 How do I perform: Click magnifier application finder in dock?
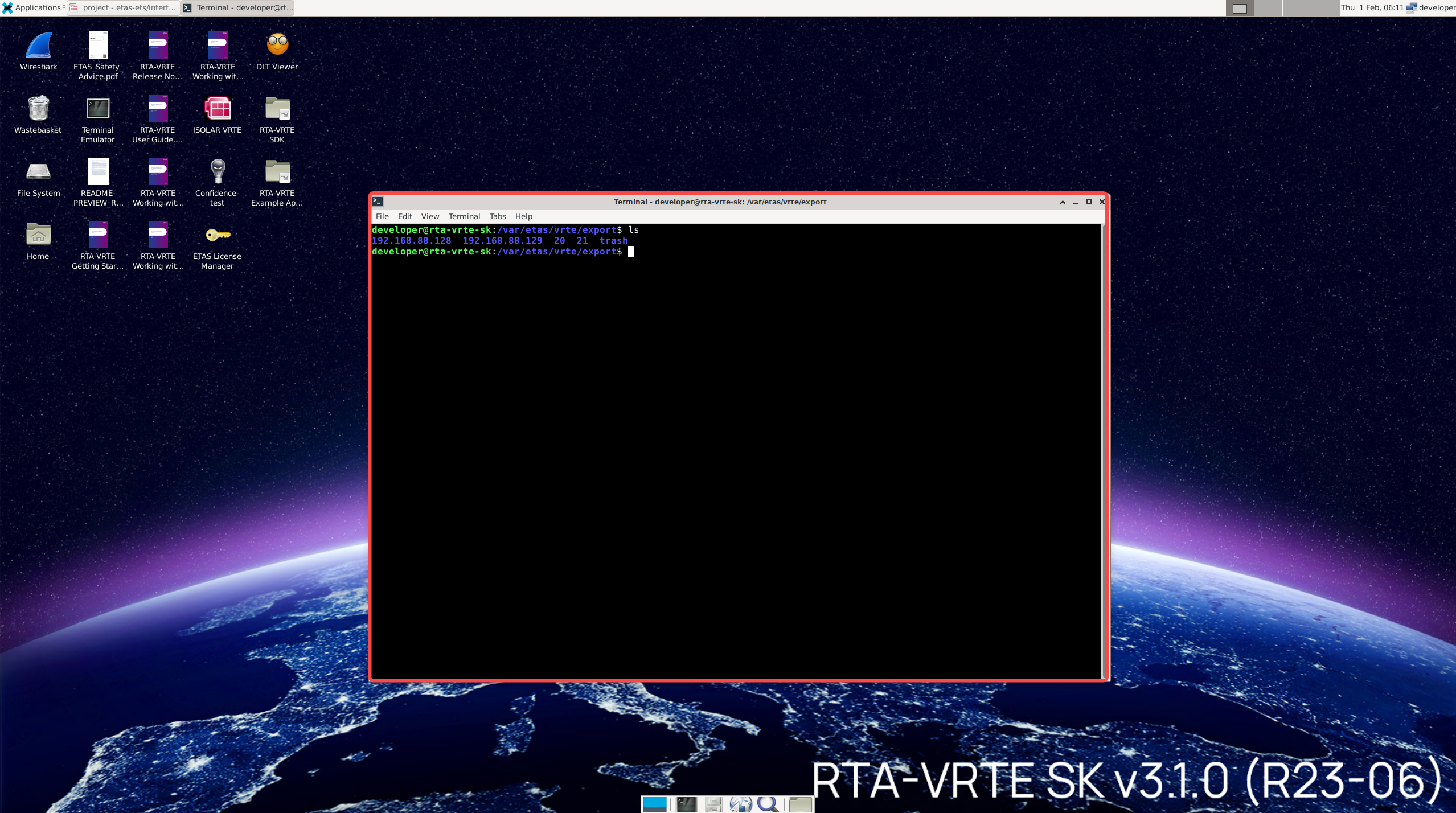coord(768,804)
